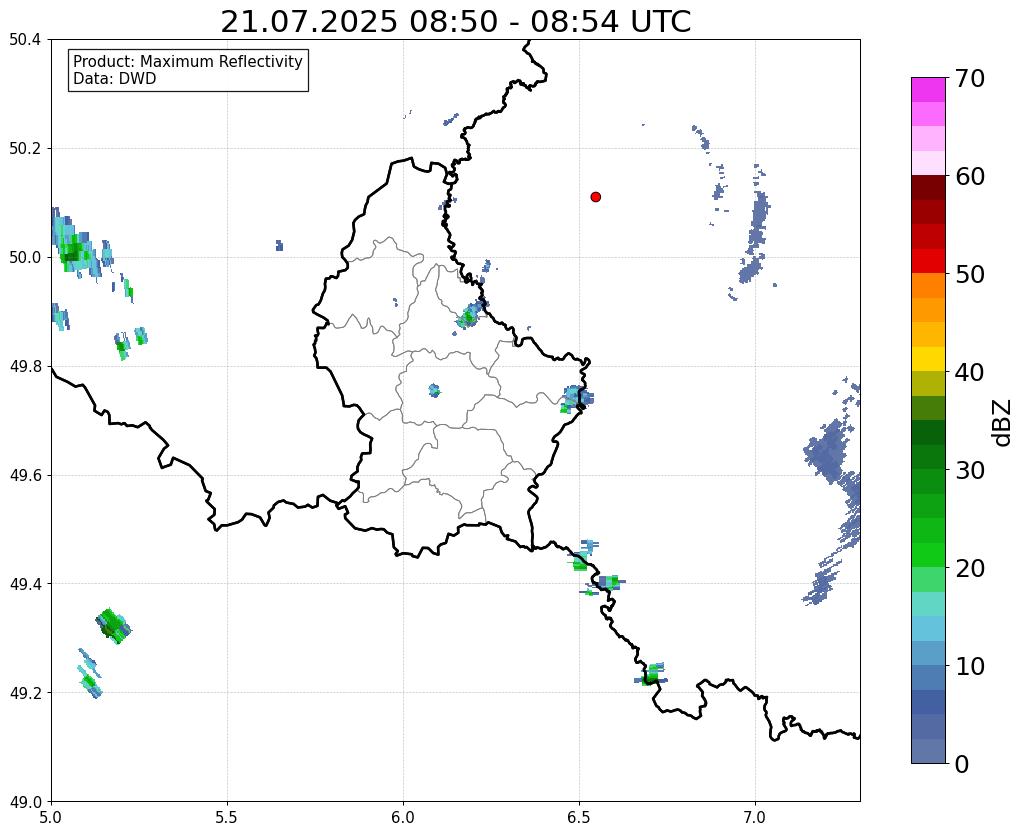Click the 7.0 longitude axis label
Viewport: 1023px width, 834px height.
756,818
